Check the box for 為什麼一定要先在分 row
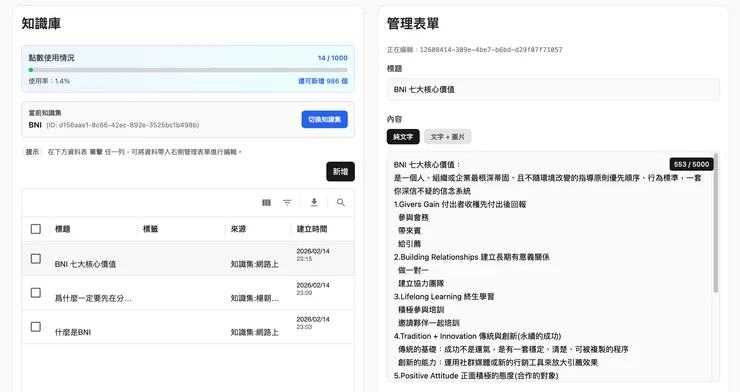 tap(35, 292)
